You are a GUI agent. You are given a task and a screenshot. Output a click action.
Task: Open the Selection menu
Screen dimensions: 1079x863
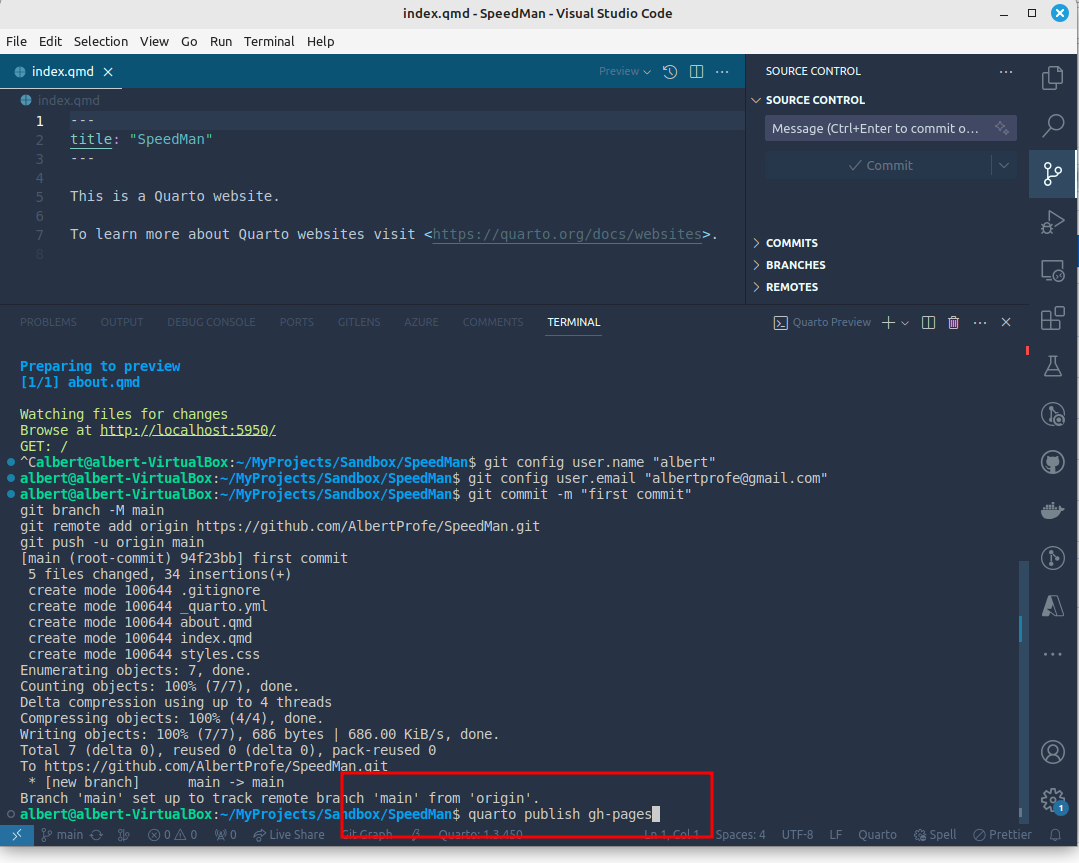(x=100, y=41)
